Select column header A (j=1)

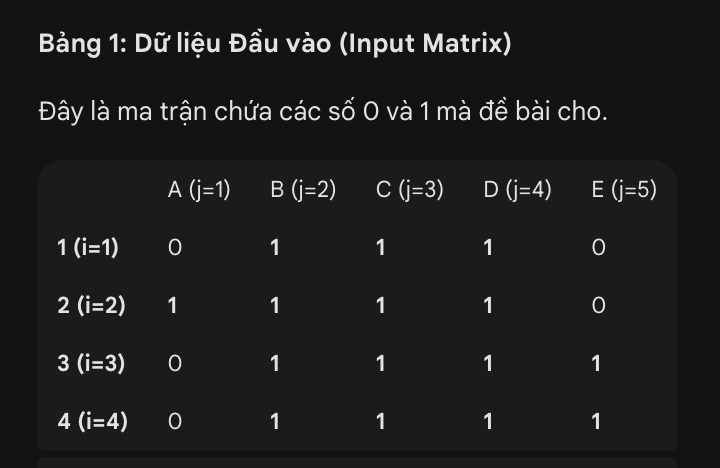coord(199,190)
